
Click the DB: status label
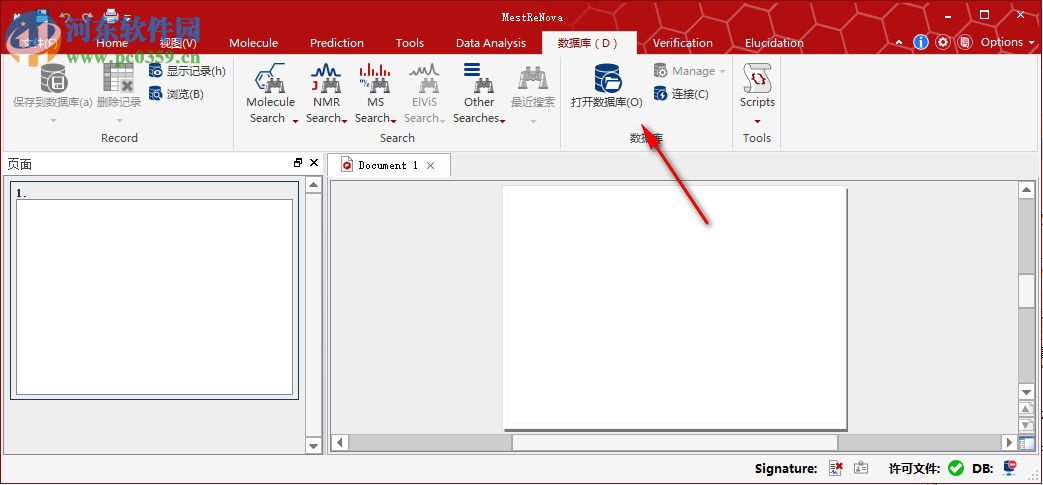[x=982, y=468]
